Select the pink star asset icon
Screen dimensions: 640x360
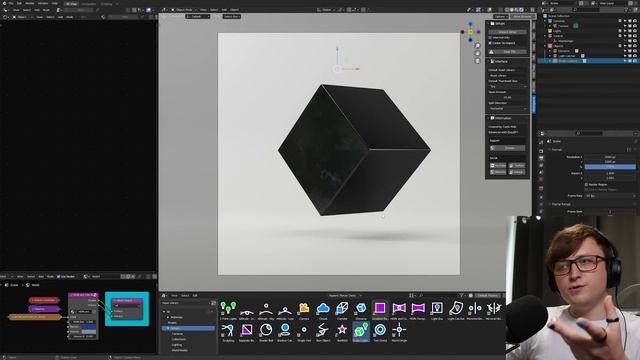[342, 331]
